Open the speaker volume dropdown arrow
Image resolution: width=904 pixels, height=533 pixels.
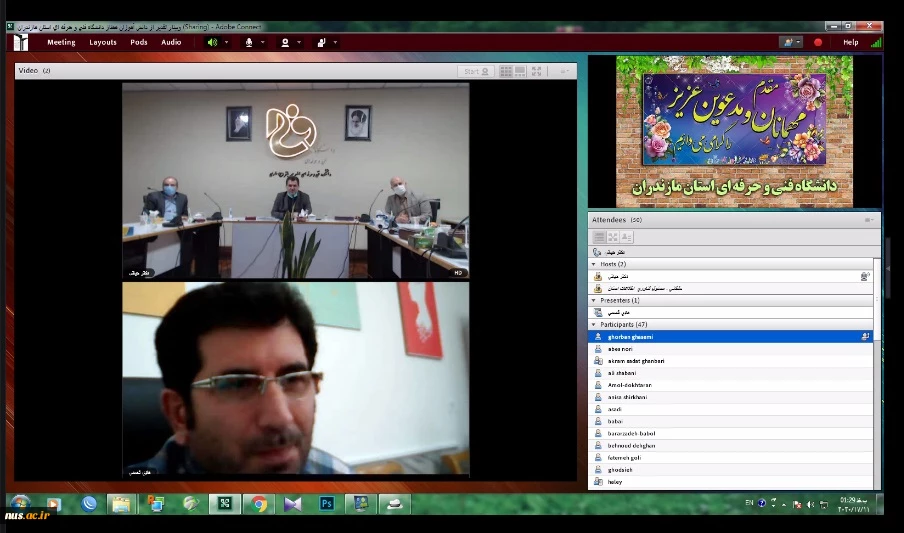(x=226, y=42)
